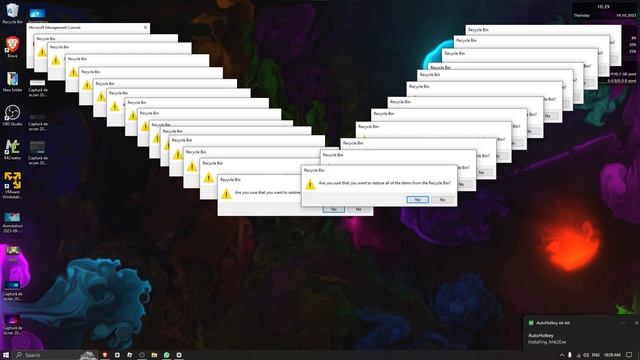Viewport: 640px width, 360px height.
Task: Click Yes in the frontmost Recycle Bin dialog
Action: tap(418, 200)
